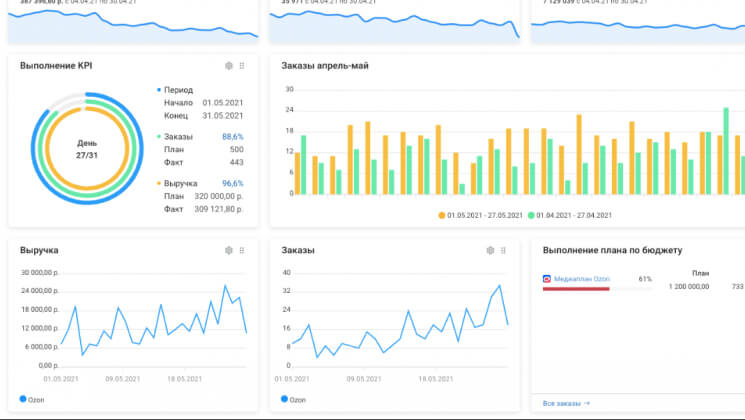Viewport: 745px width, 420px height.
Task: Click the period end date 31.05.2021
Action: (x=223, y=115)
